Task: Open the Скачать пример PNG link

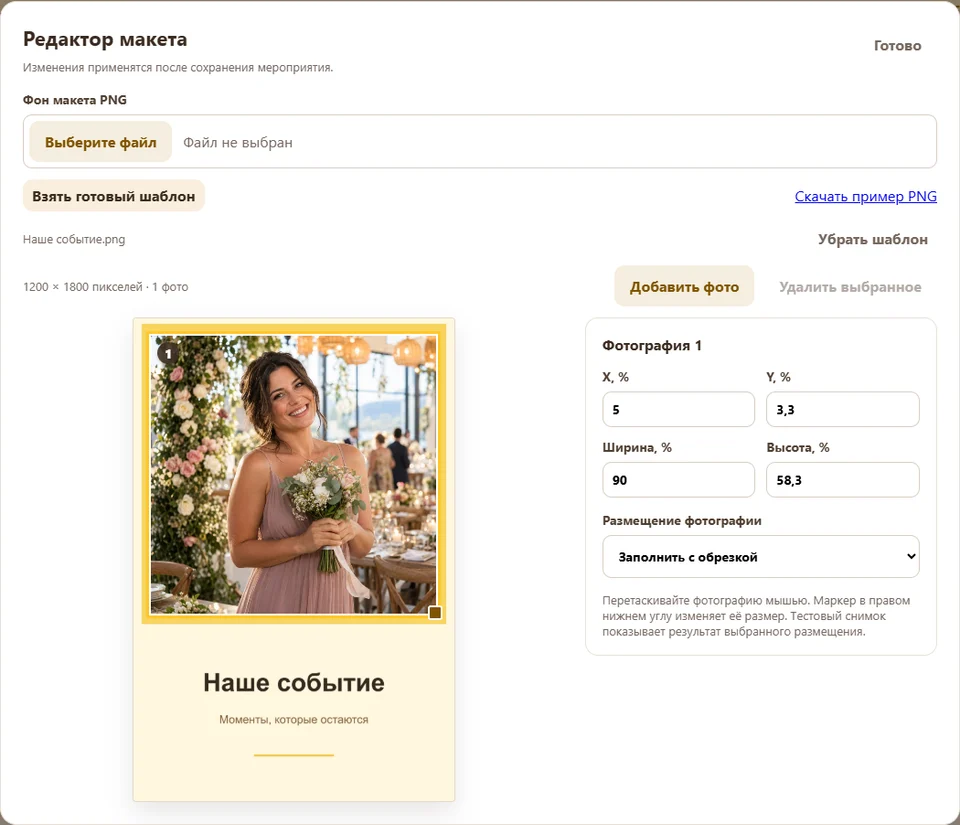Action: point(866,196)
